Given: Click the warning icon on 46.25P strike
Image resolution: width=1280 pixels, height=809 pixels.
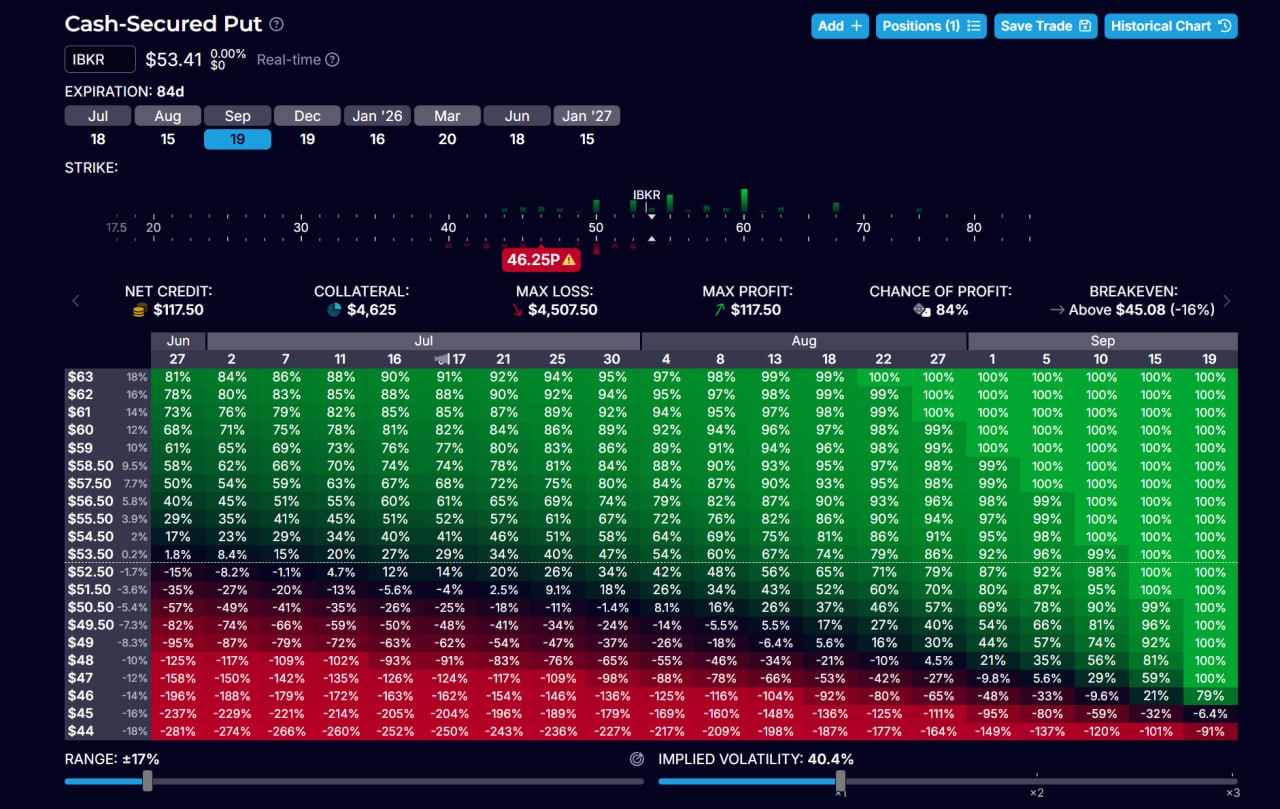Looking at the screenshot, I should tap(569, 260).
